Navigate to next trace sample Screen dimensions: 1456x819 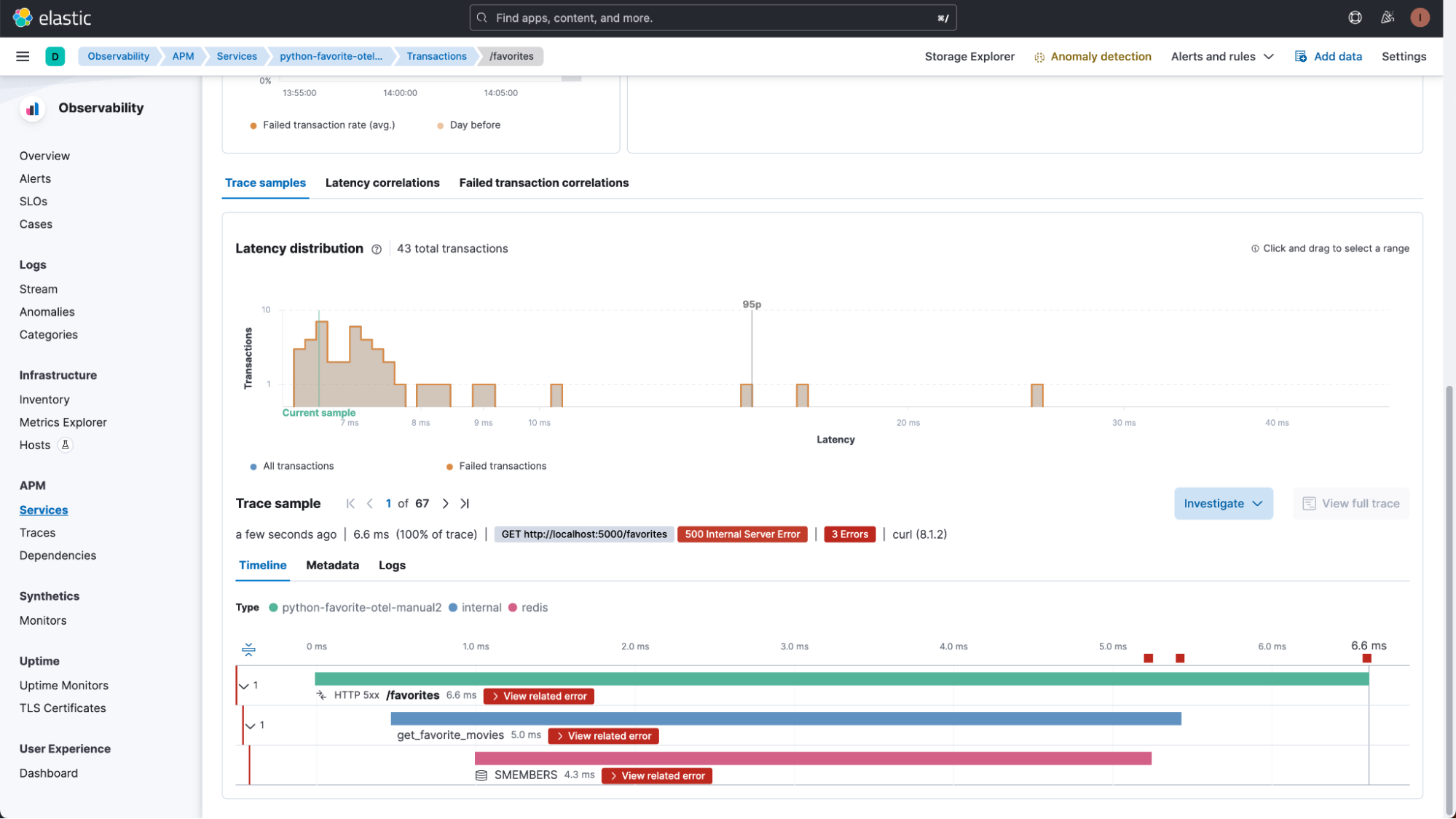click(x=445, y=504)
